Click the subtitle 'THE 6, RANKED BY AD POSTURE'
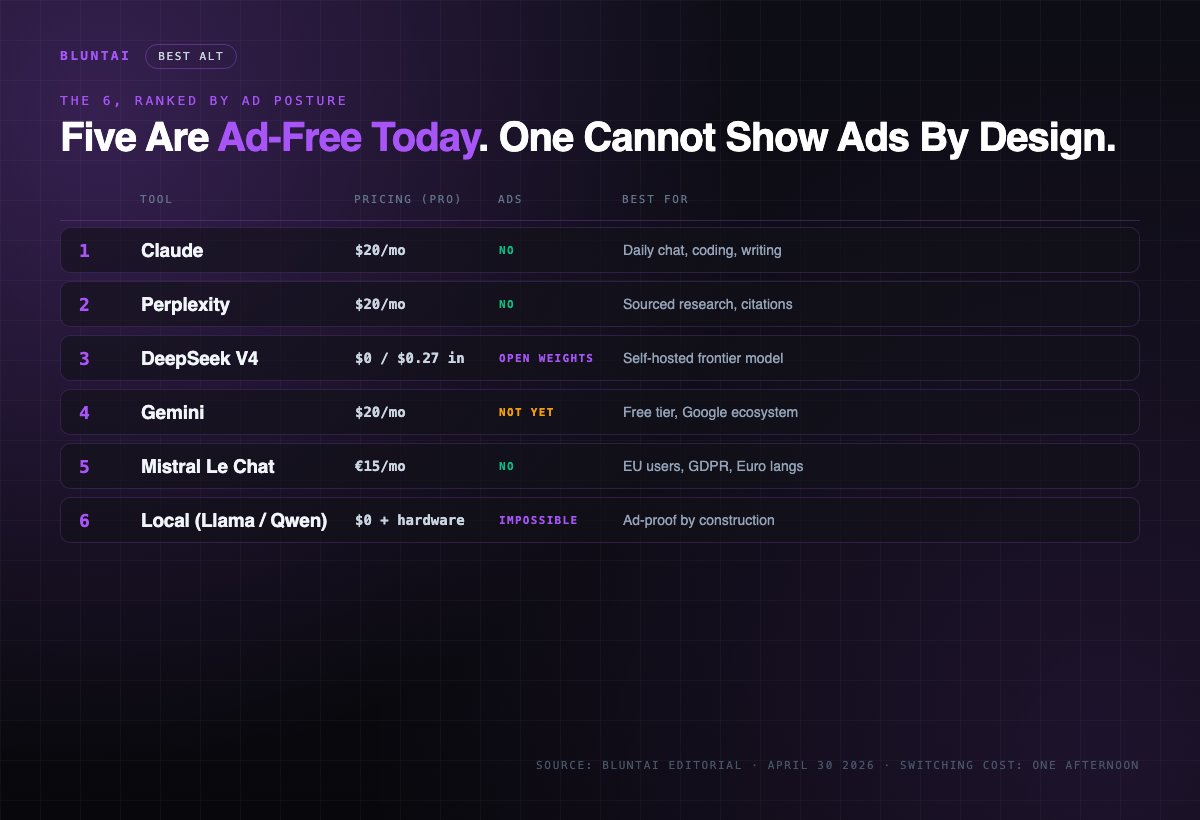The height and width of the screenshot is (820, 1200). [x=204, y=101]
